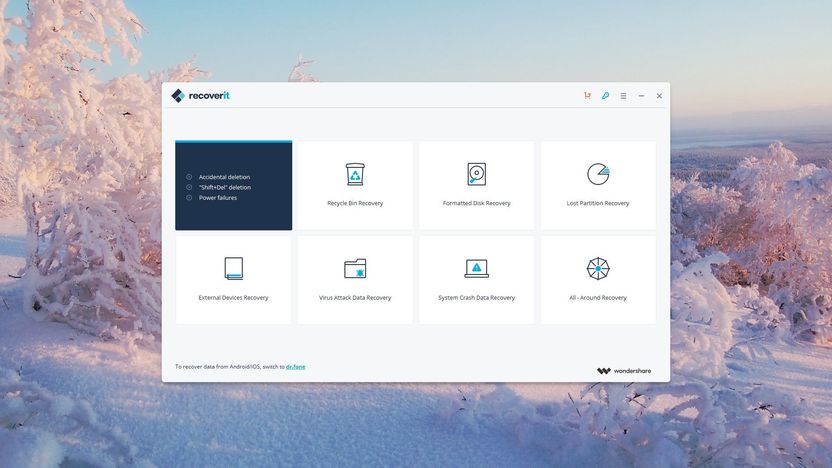This screenshot has height=468, width=832.
Task: Select the System Crash Data Recovery label
Action: pyautogui.click(x=476, y=298)
